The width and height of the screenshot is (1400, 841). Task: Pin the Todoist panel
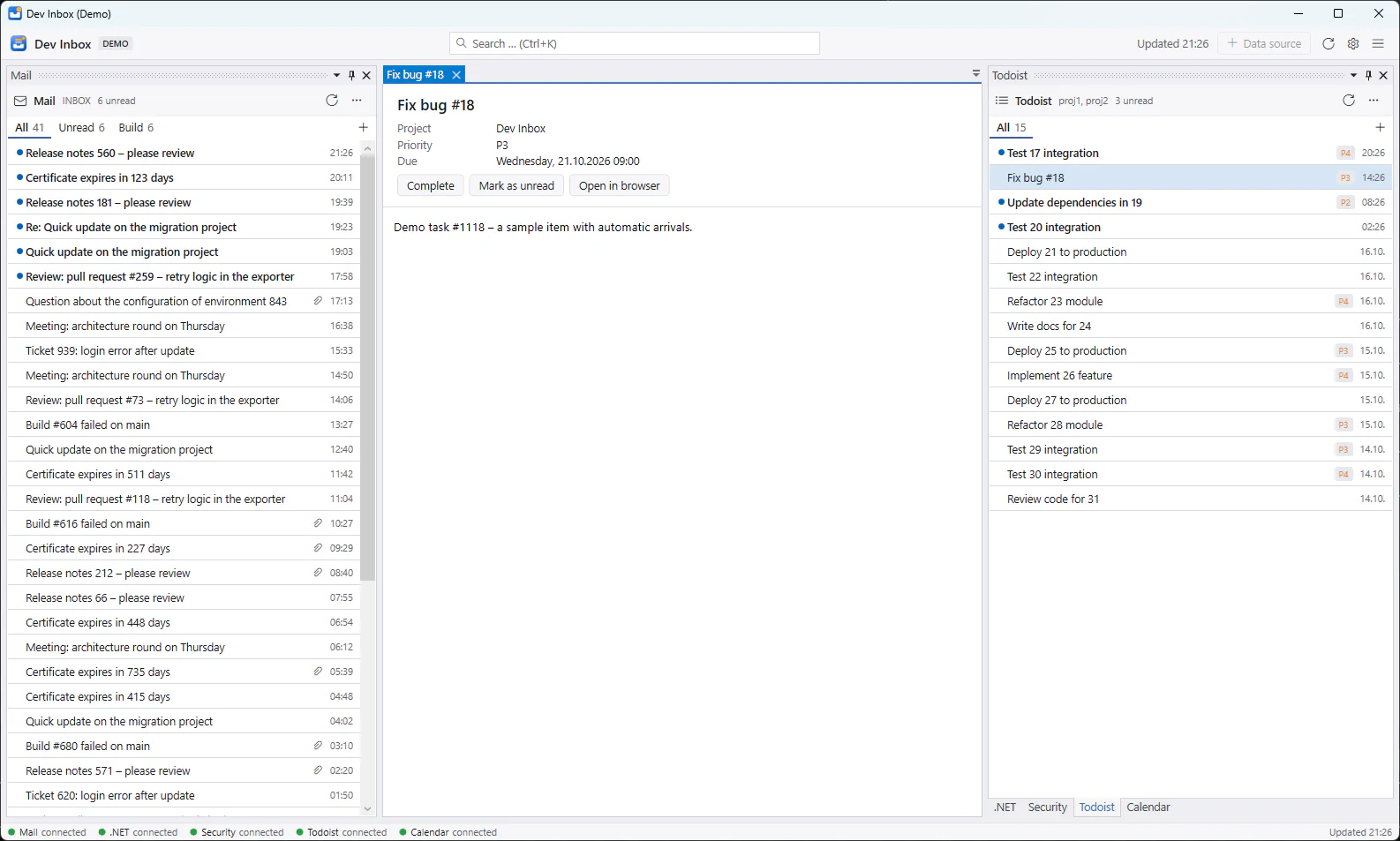coord(1368,75)
